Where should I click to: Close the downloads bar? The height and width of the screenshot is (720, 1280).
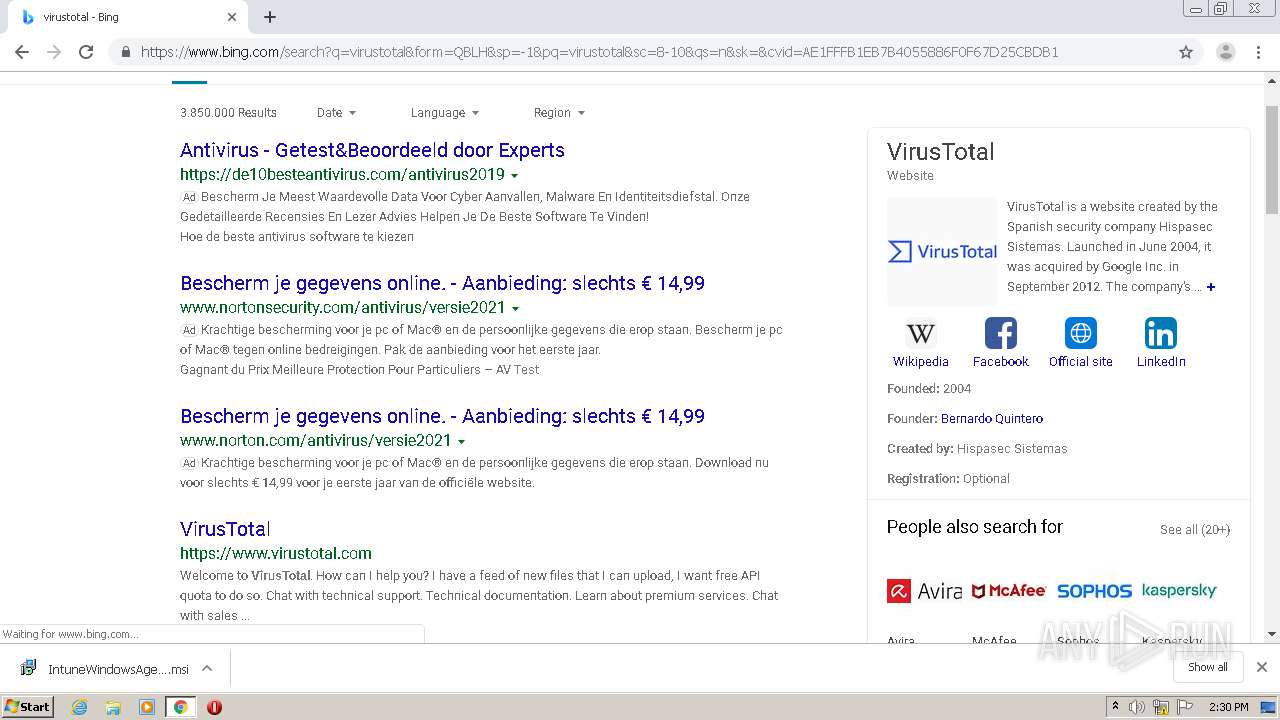[x=1262, y=667]
